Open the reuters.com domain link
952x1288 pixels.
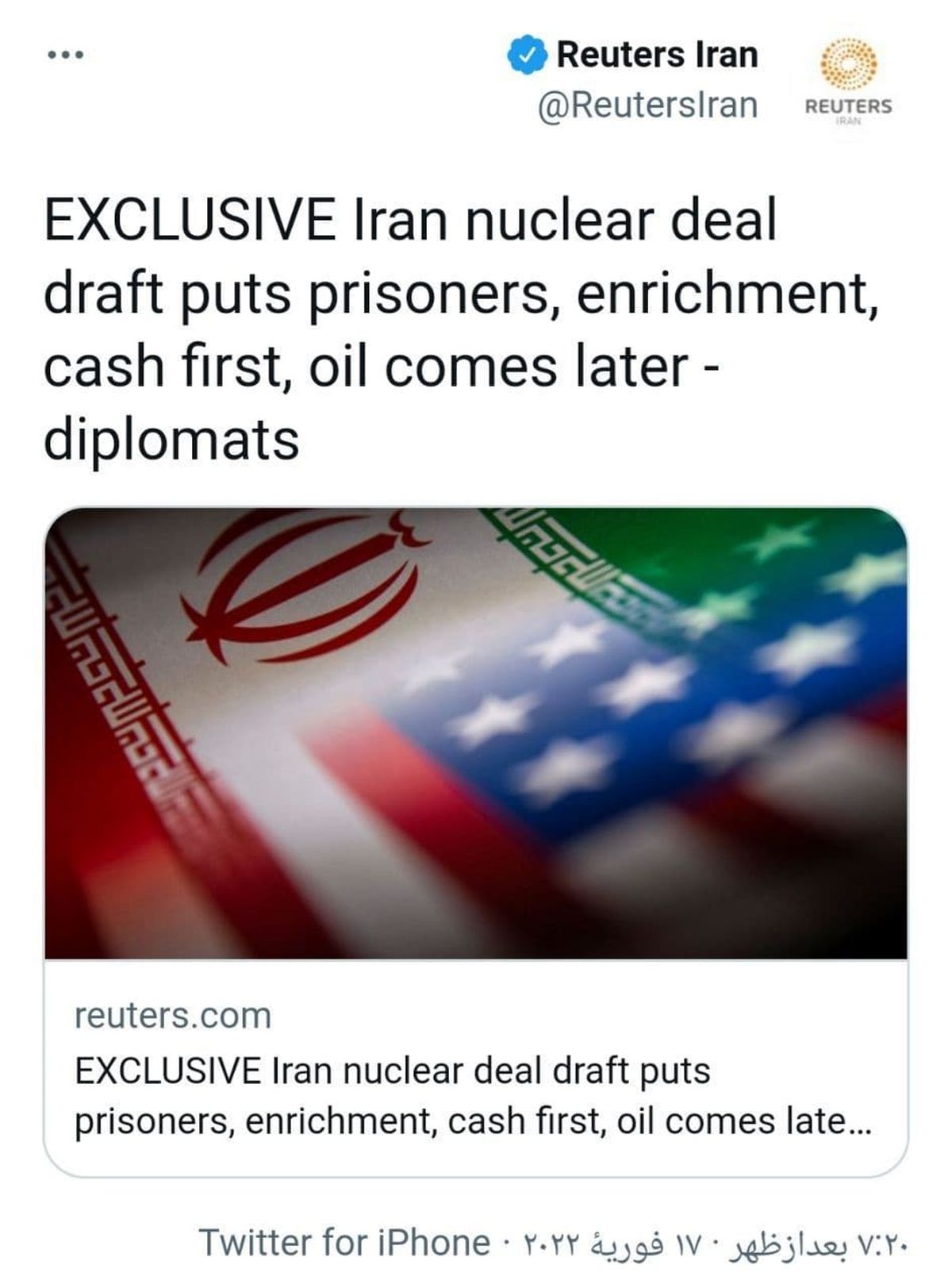(173, 1016)
